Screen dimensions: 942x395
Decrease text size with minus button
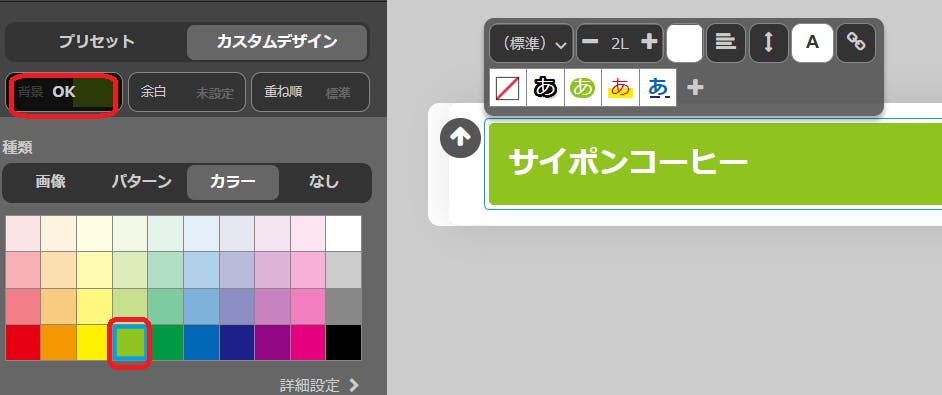590,41
